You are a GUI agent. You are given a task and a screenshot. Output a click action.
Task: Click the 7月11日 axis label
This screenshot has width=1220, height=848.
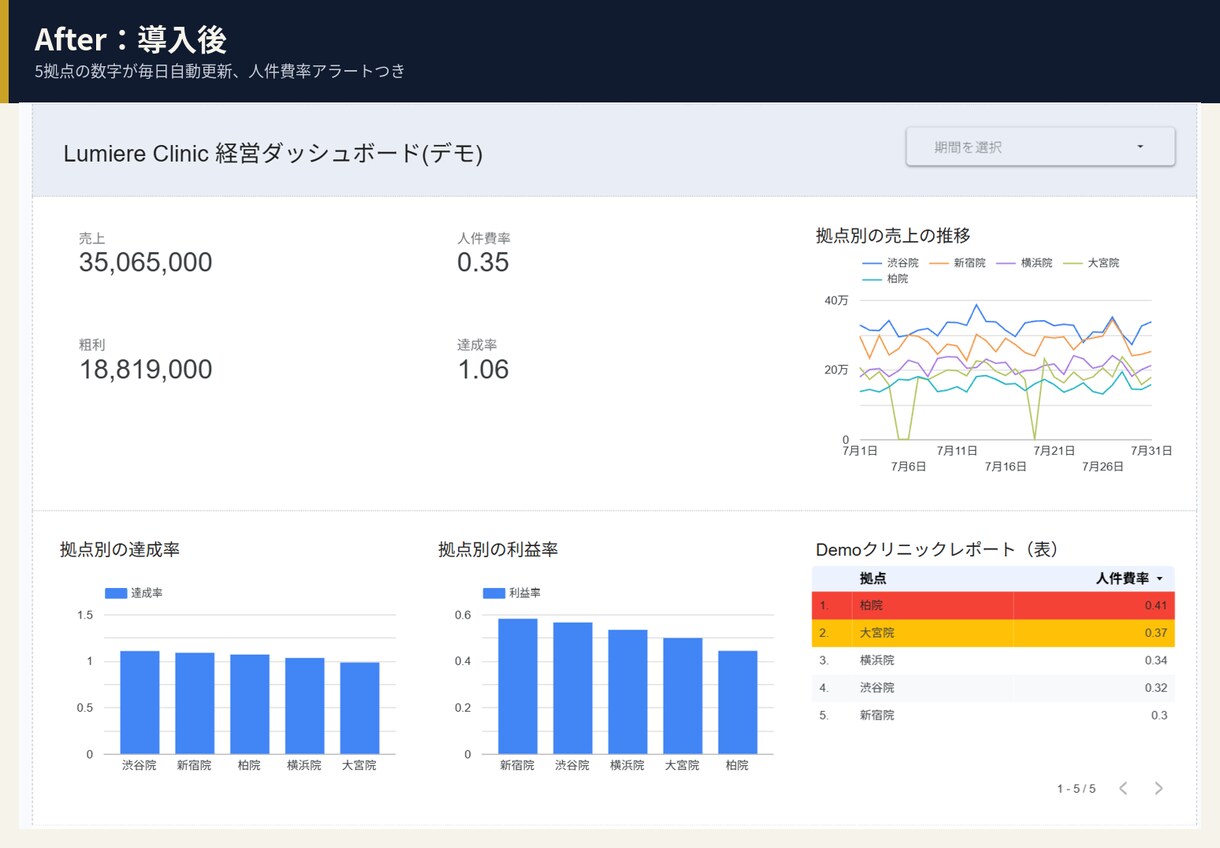coord(958,451)
